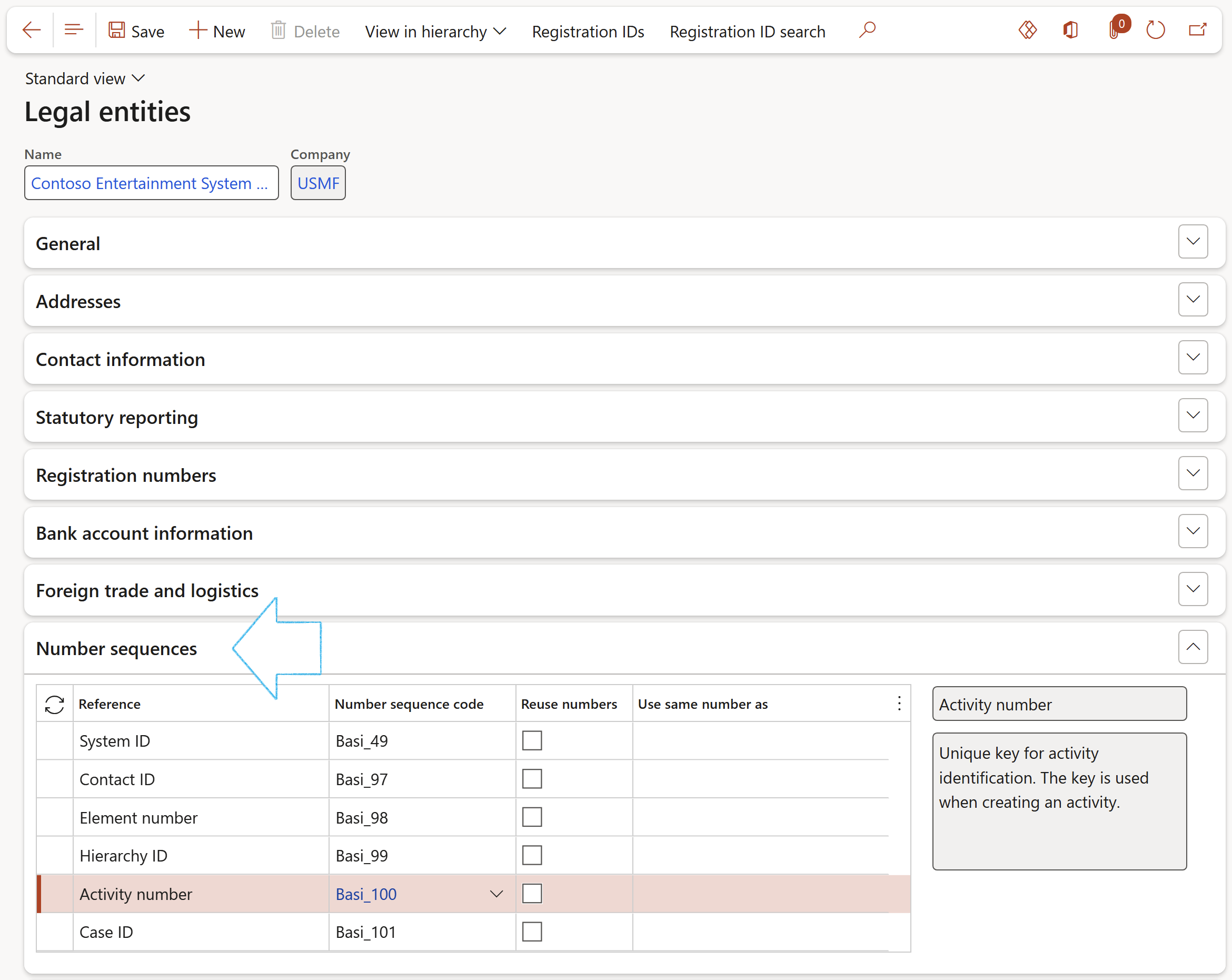Click the page refresh icon in toolbar
This screenshot has width=1232, height=980.
point(1156,29)
